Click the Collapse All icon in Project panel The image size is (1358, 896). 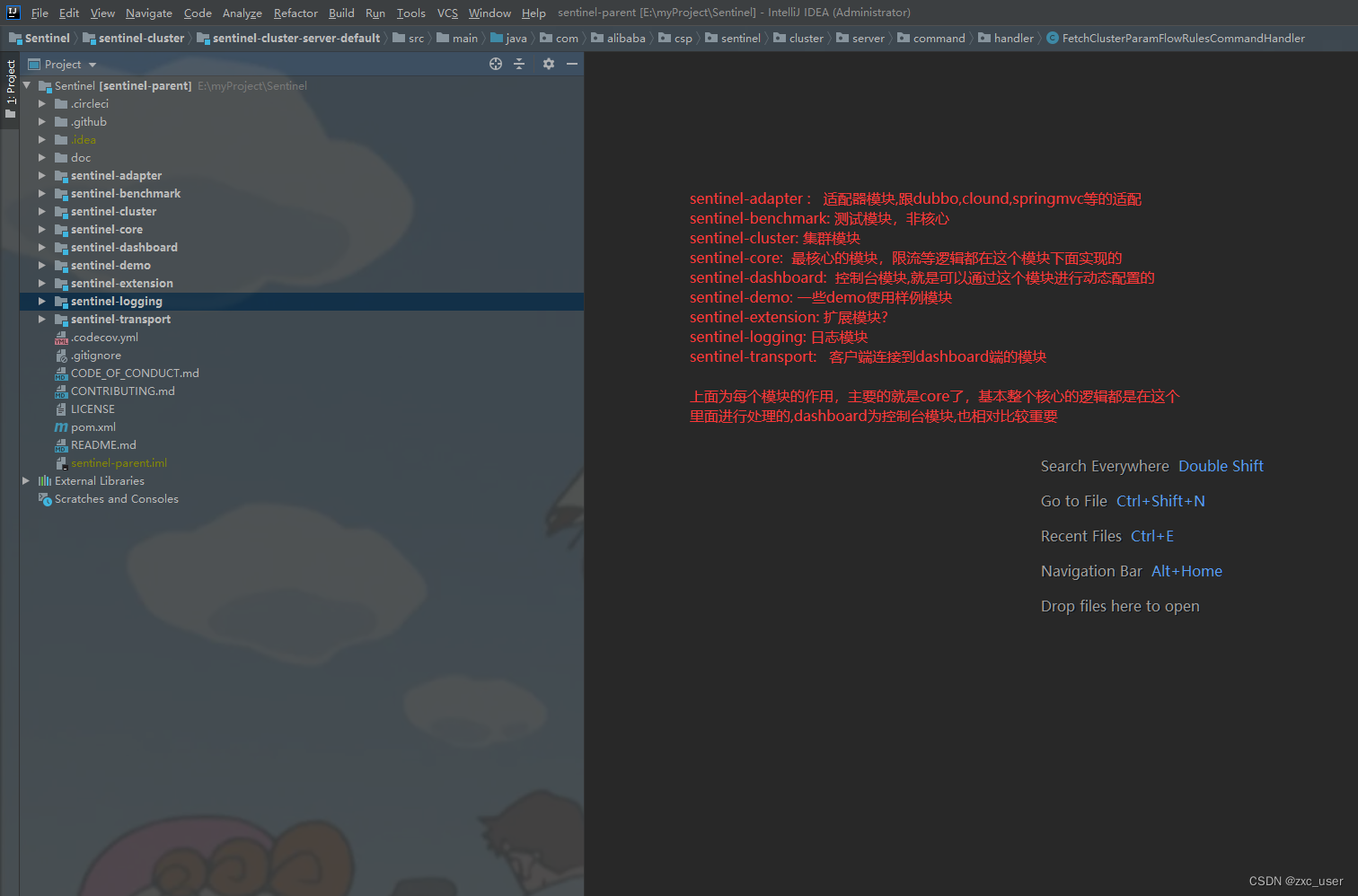(519, 64)
